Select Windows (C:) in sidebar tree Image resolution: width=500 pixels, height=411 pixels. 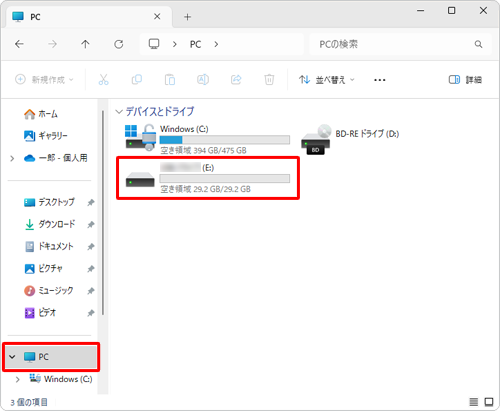tap(61, 379)
